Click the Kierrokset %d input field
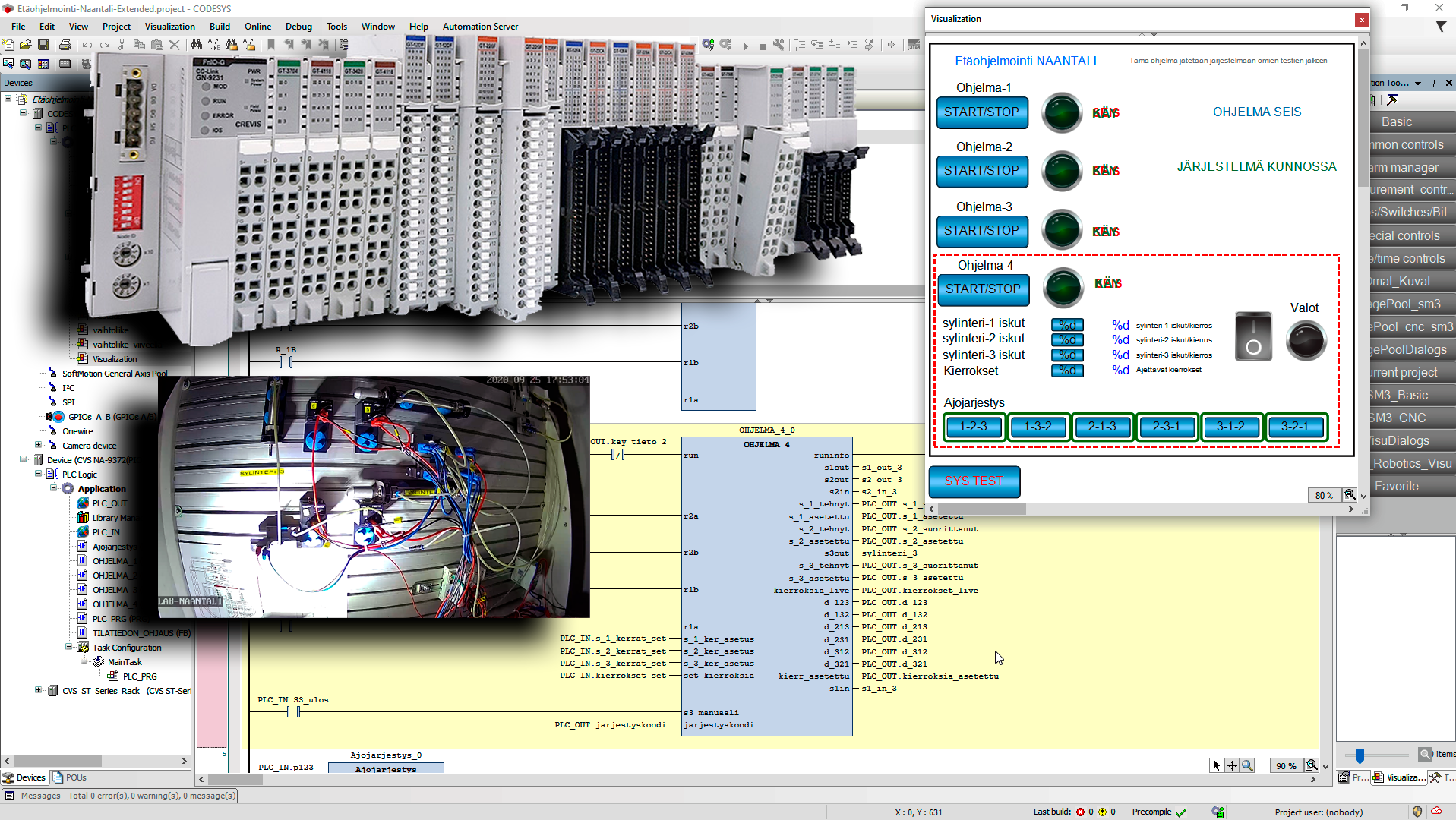The image size is (1456, 820). click(x=1067, y=371)
